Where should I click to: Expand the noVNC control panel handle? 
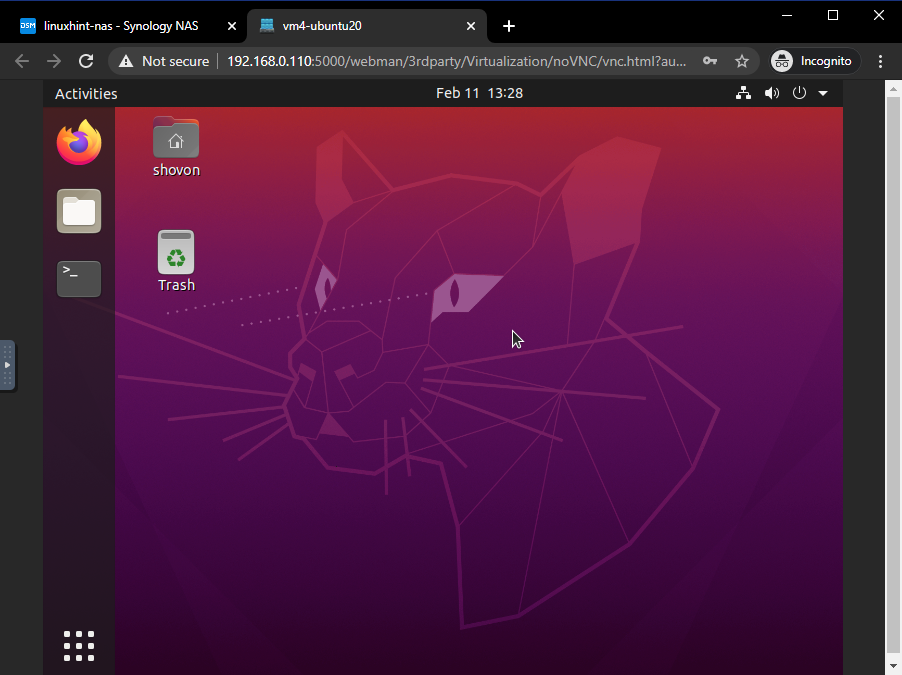(x=7, y=365)
